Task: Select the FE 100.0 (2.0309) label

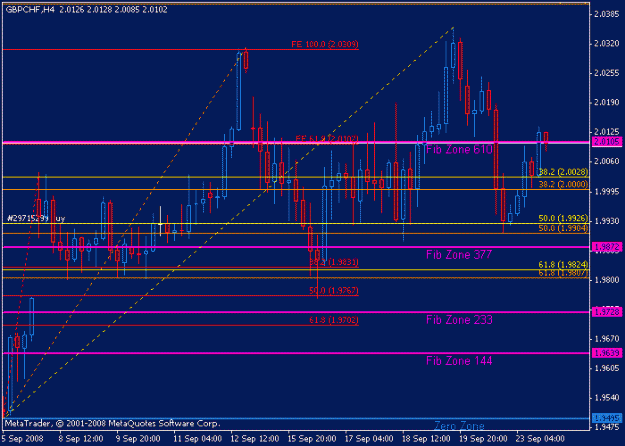Action: pos(325,44)
